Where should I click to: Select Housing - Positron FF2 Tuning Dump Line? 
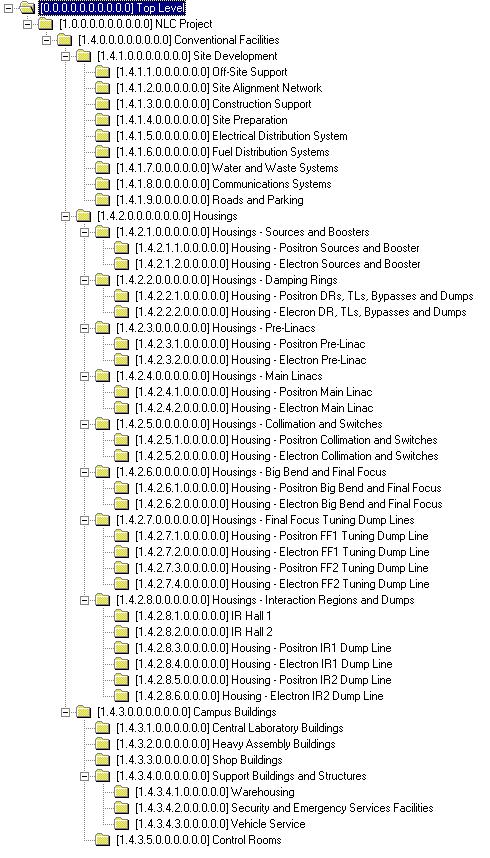(282, 567)
